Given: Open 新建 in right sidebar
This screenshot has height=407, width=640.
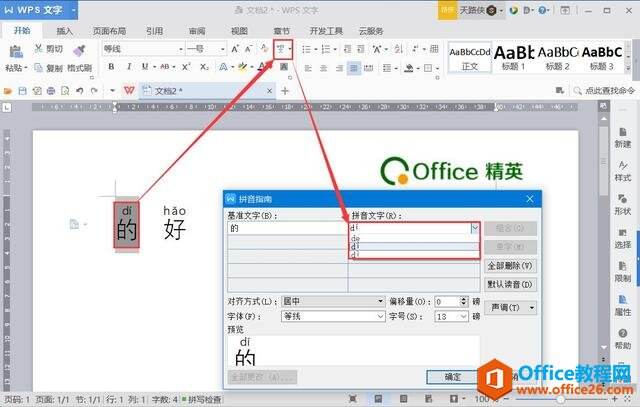Looking at the screenshot, I should tap(622, 138).
